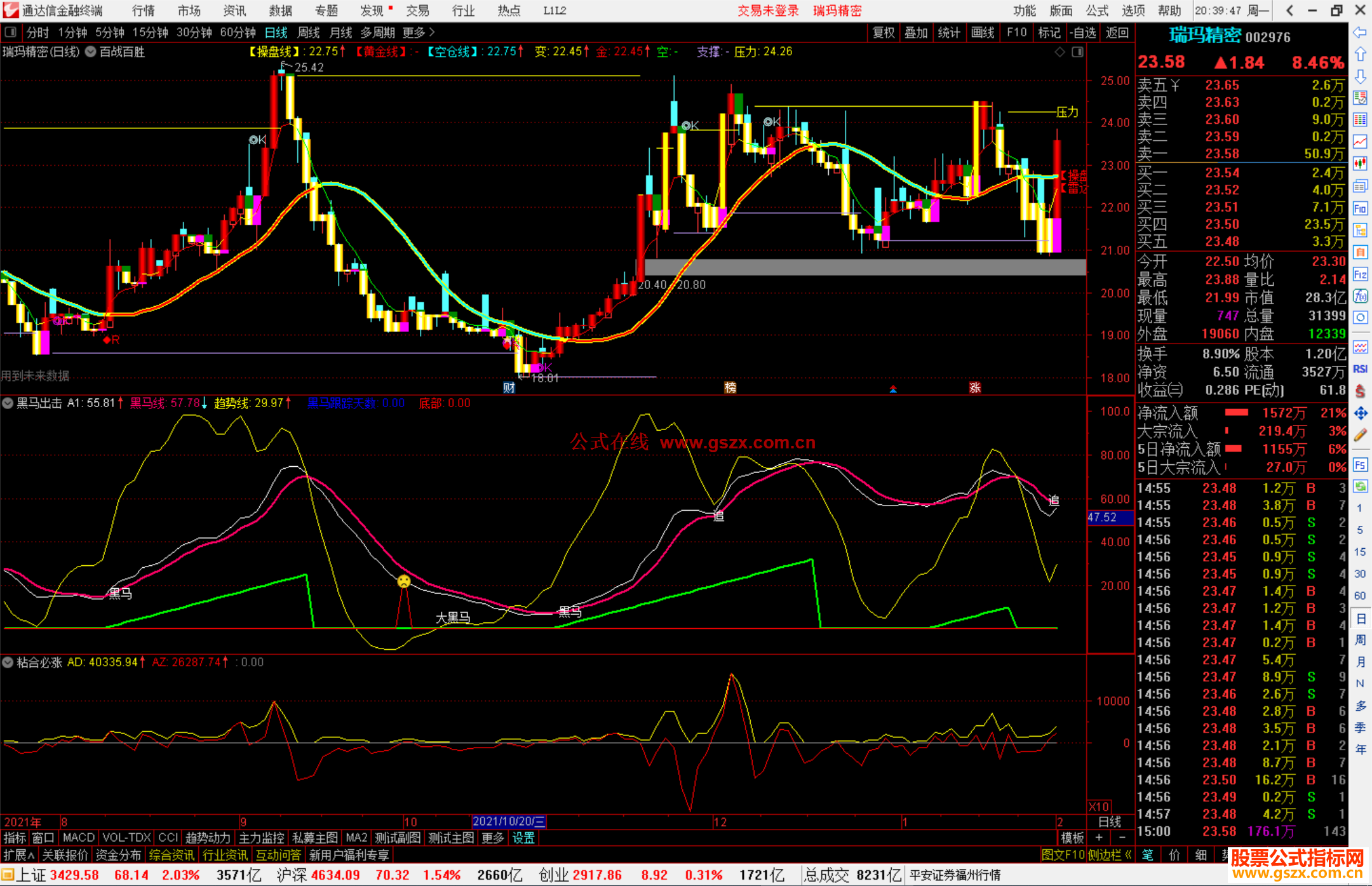Click the RSI indicator icon

[x=1360, y=369]
